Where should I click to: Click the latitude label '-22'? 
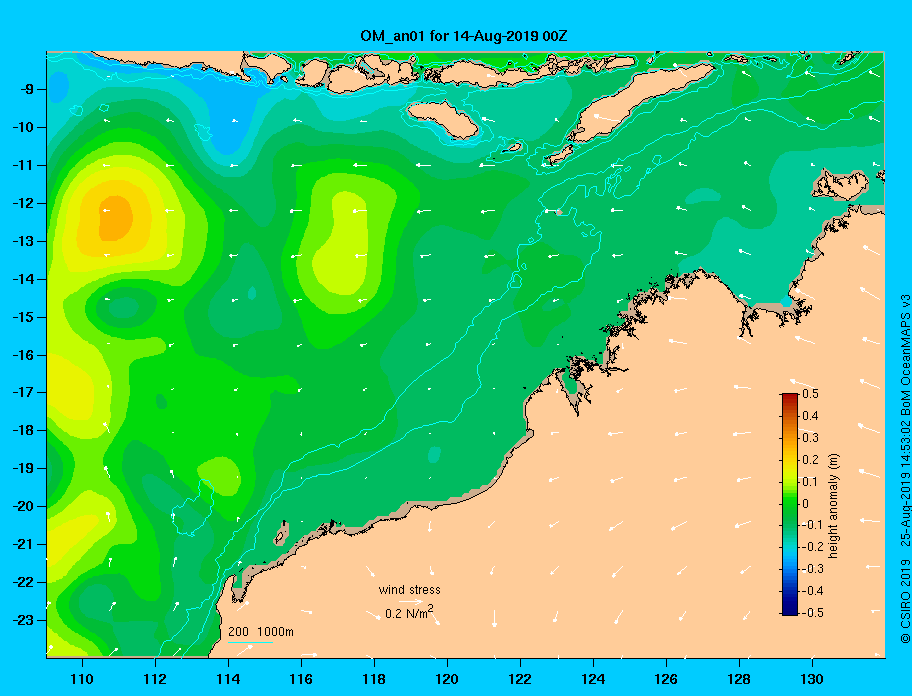point(23,582)
